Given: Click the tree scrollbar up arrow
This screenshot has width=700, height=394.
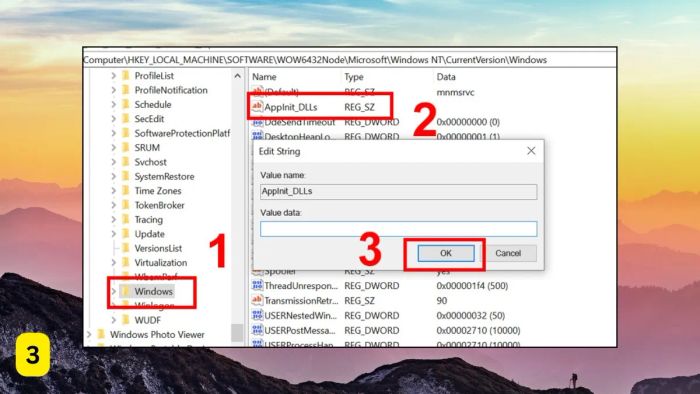Looking at the screenshot, I should coord(238,76).
